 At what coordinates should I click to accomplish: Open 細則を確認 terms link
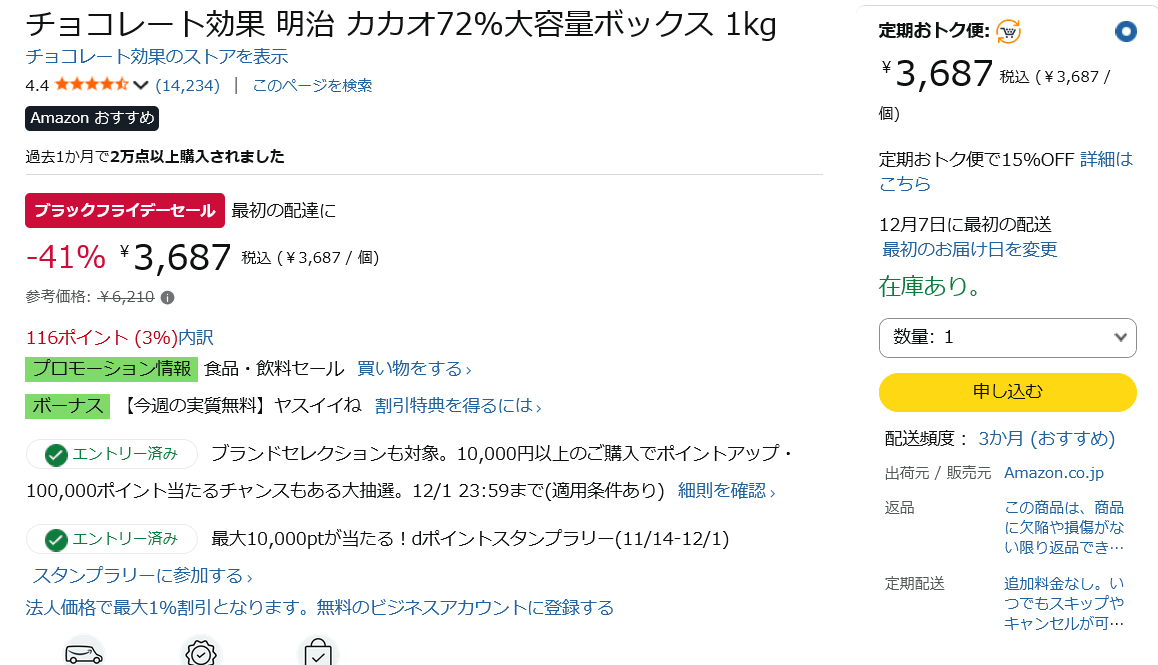tap(726, 491)
